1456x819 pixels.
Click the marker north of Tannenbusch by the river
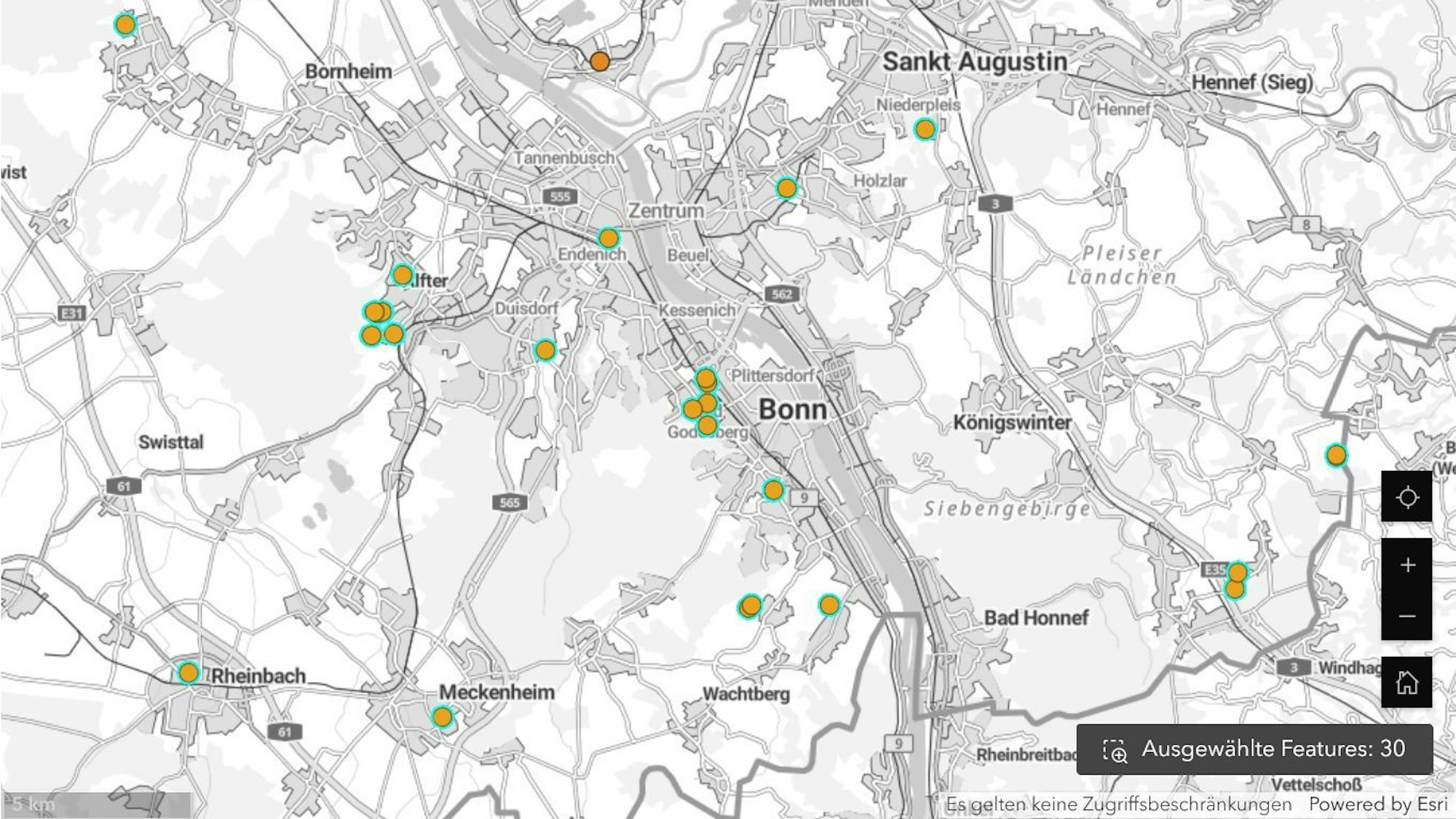(599, 61)
